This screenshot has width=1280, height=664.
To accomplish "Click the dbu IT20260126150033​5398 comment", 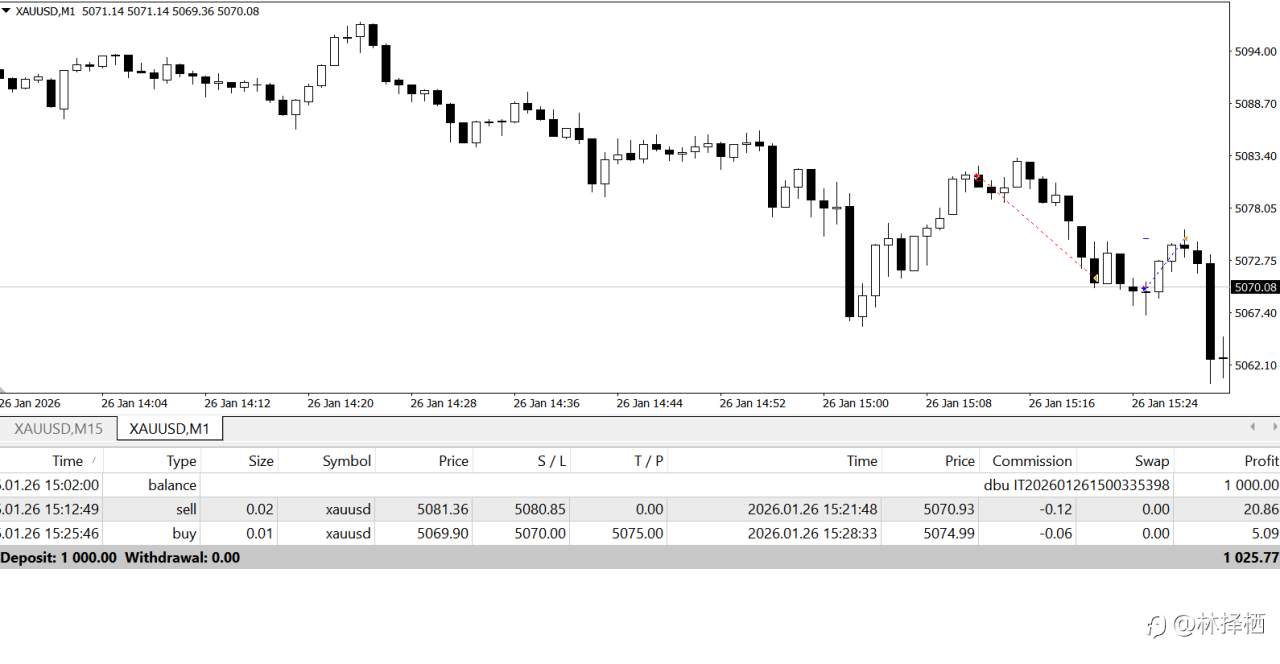I will pyautogui.click(x=1077, y=485).
